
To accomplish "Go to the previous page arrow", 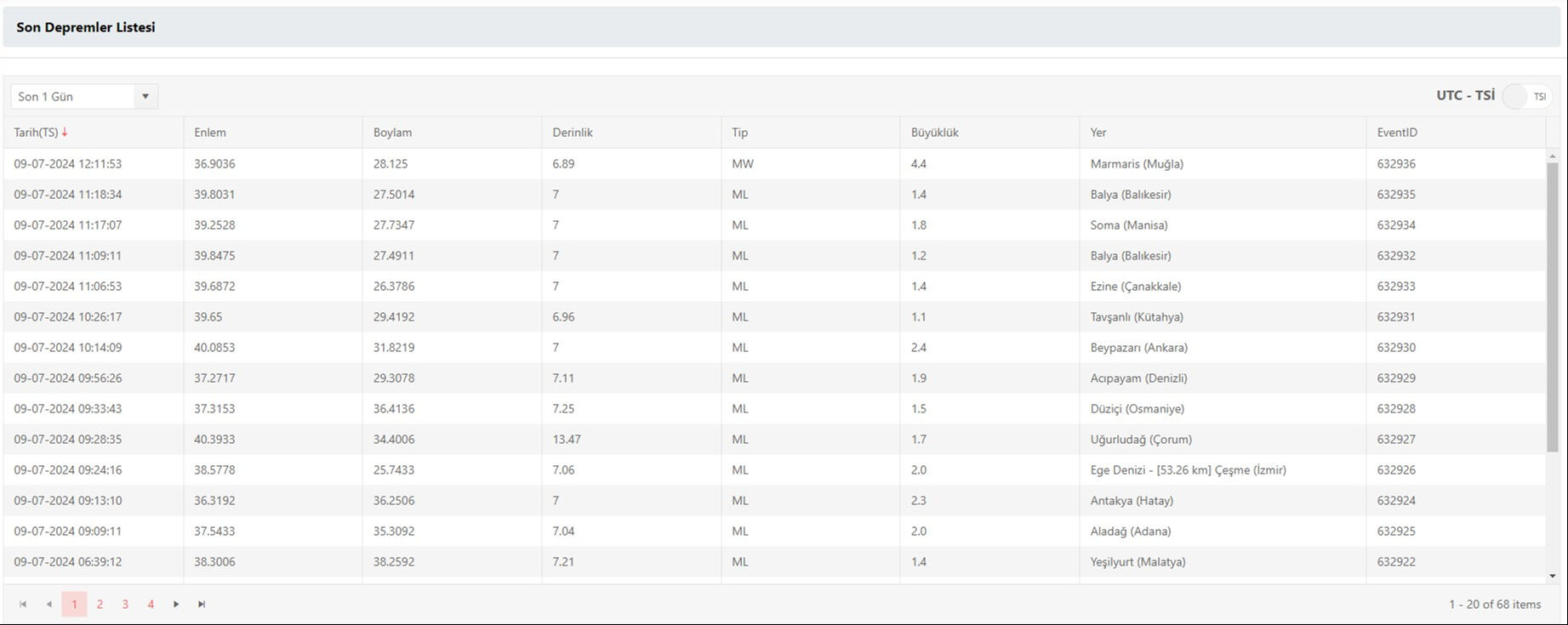I will [x=48, y=604].
